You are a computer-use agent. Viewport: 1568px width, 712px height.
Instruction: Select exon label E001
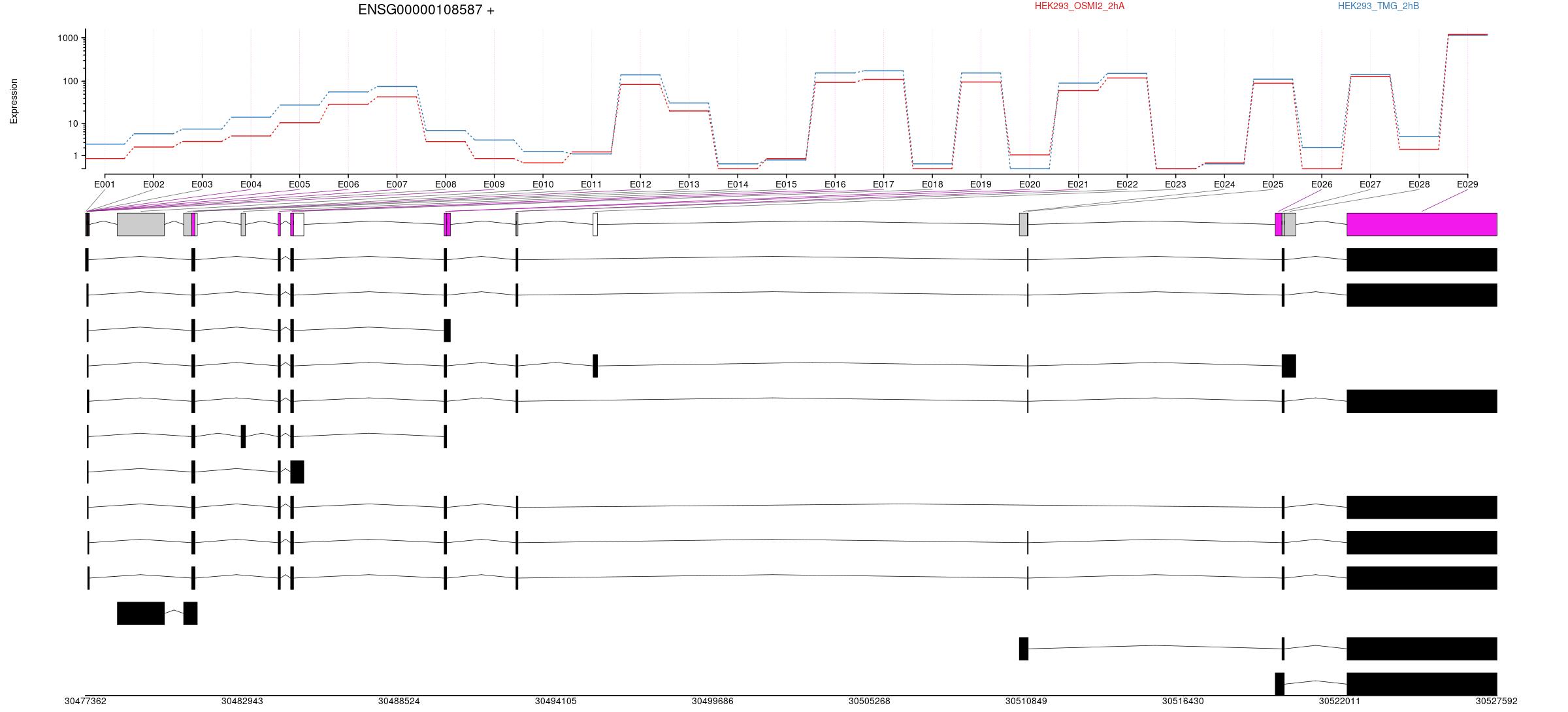coord(105,185)
